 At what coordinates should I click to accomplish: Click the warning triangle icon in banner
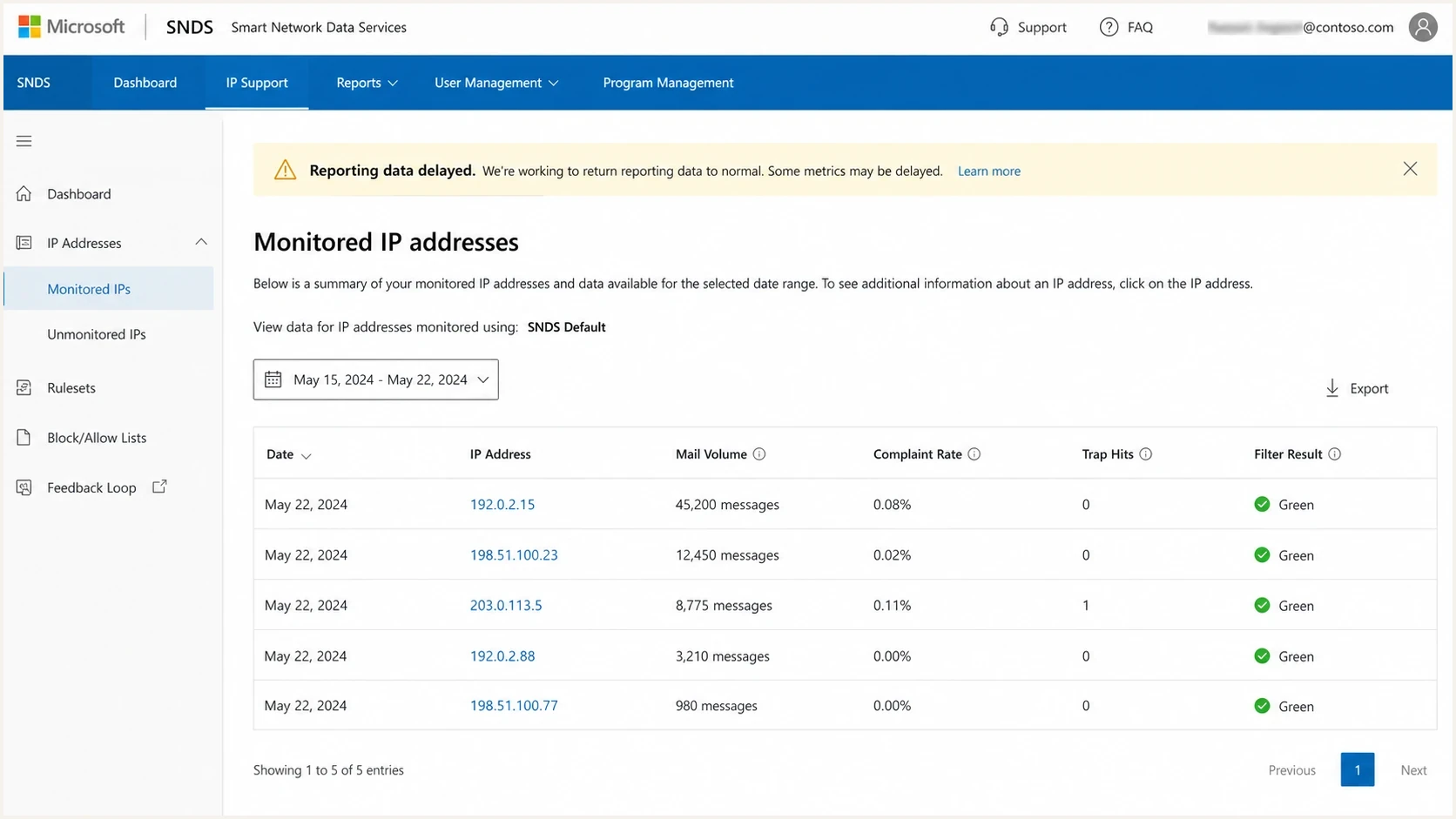click(285, 170)
